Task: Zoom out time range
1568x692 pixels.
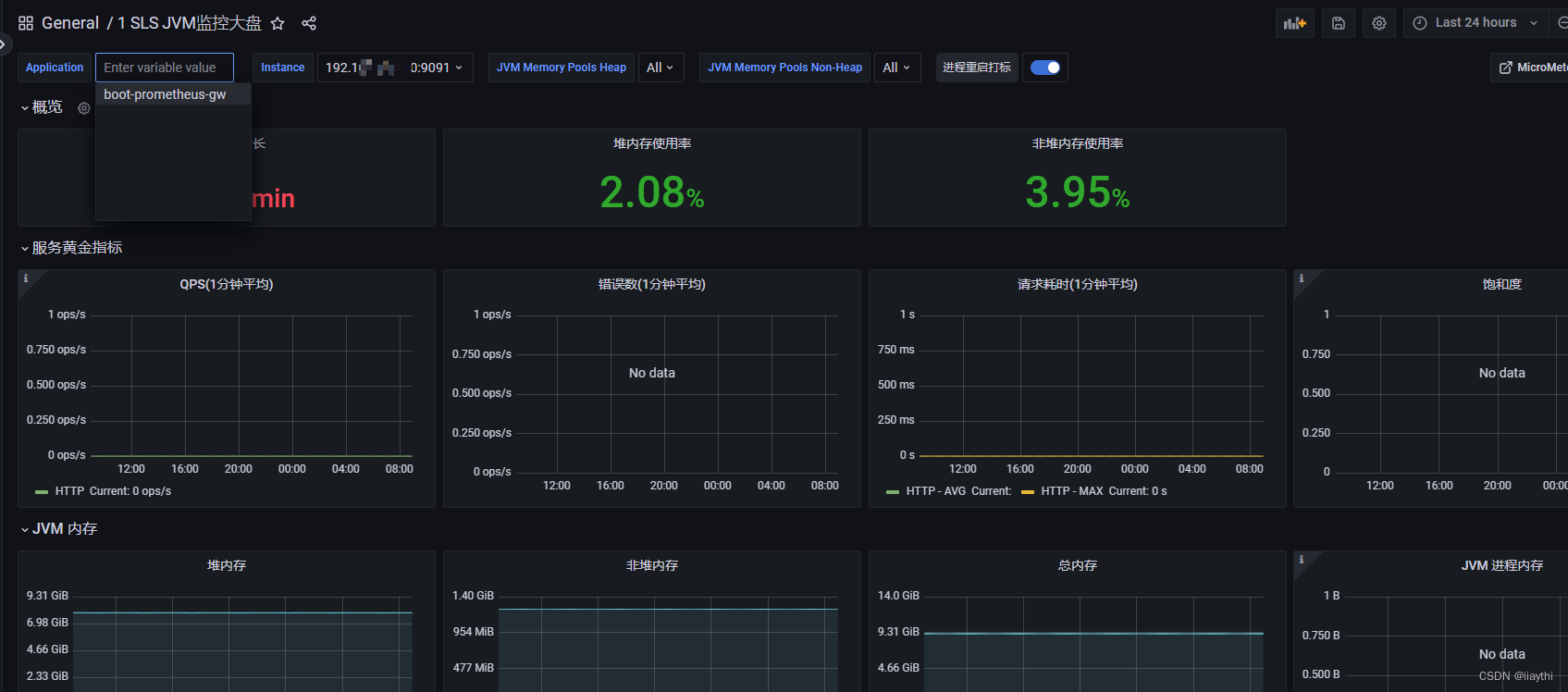Action: pos(1561,23)
